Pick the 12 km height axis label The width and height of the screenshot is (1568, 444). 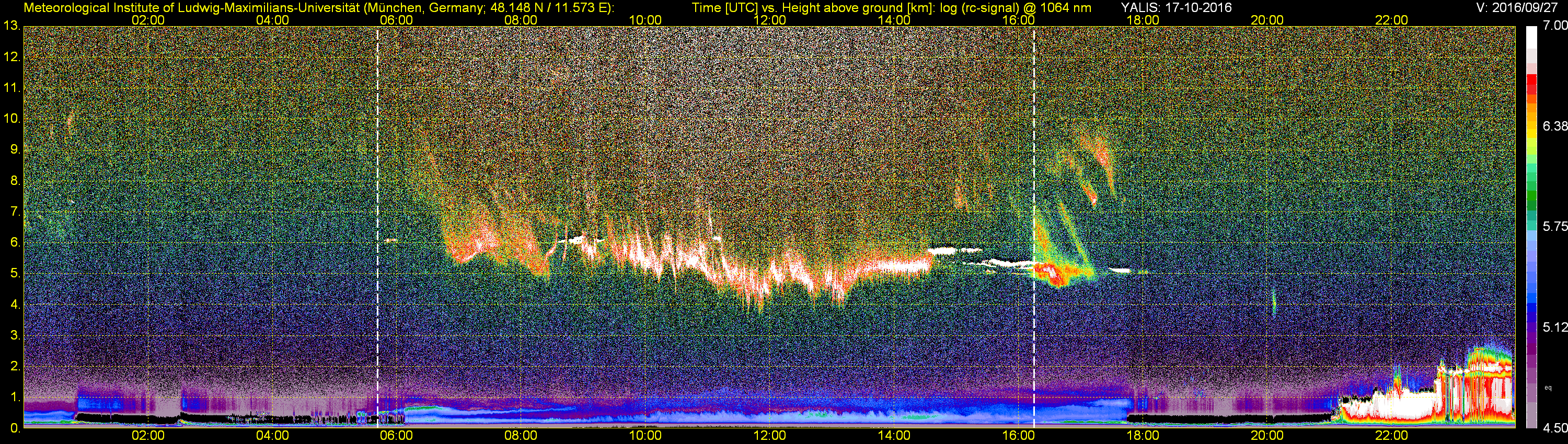tap(11, 57)
